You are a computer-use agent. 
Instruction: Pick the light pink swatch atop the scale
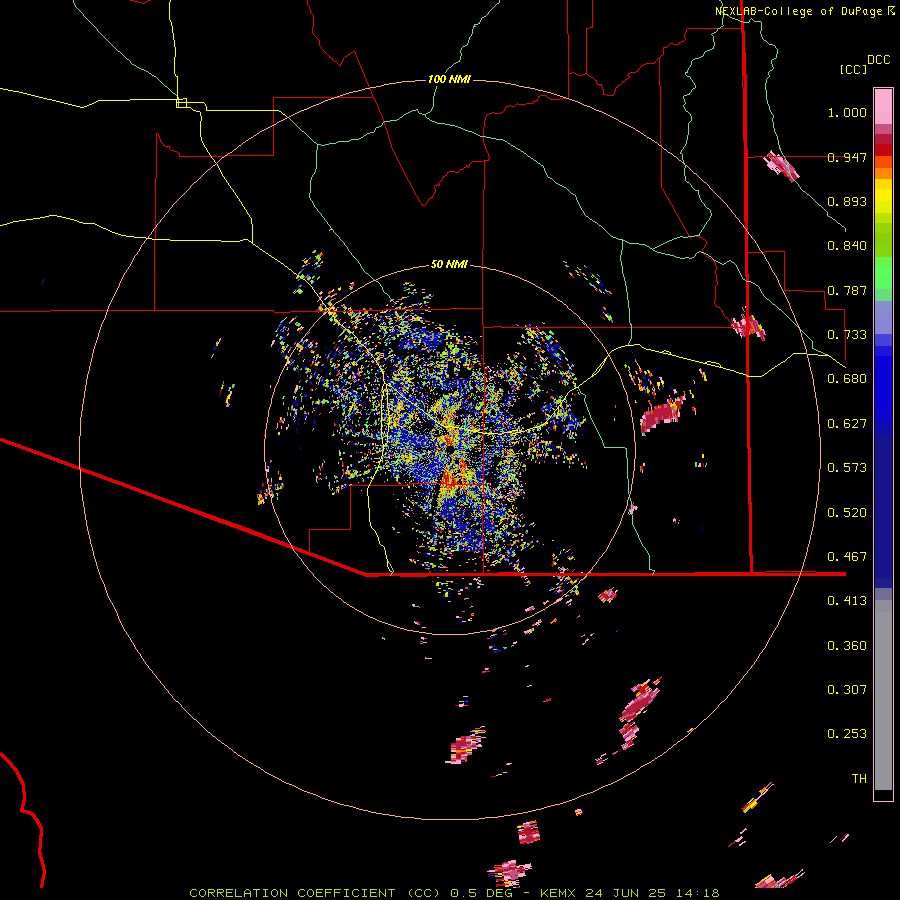point(883,107)
